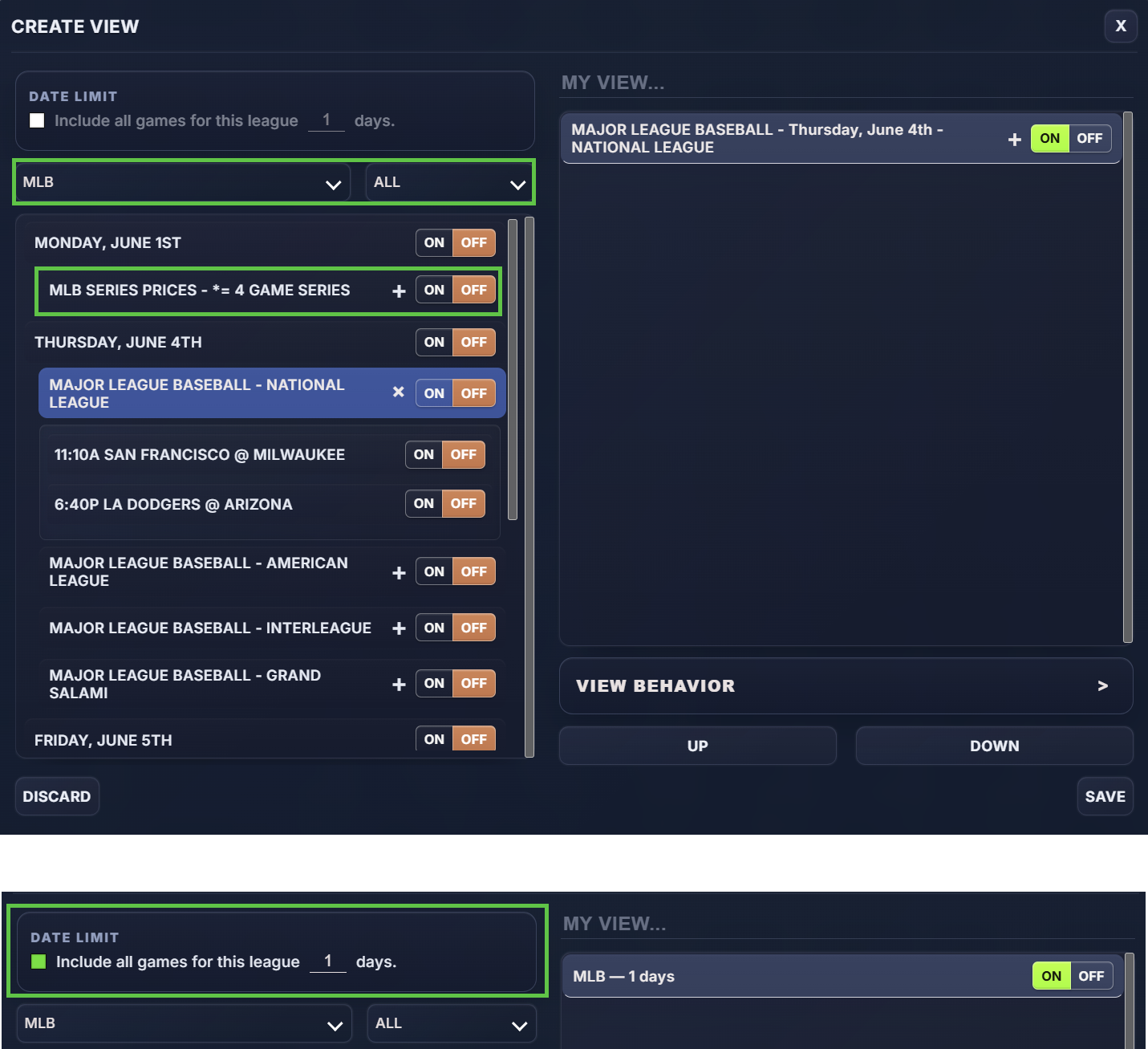Open the bottom MLB league dropdown
The image size is (1148, 1049).
coord(184,1023)
